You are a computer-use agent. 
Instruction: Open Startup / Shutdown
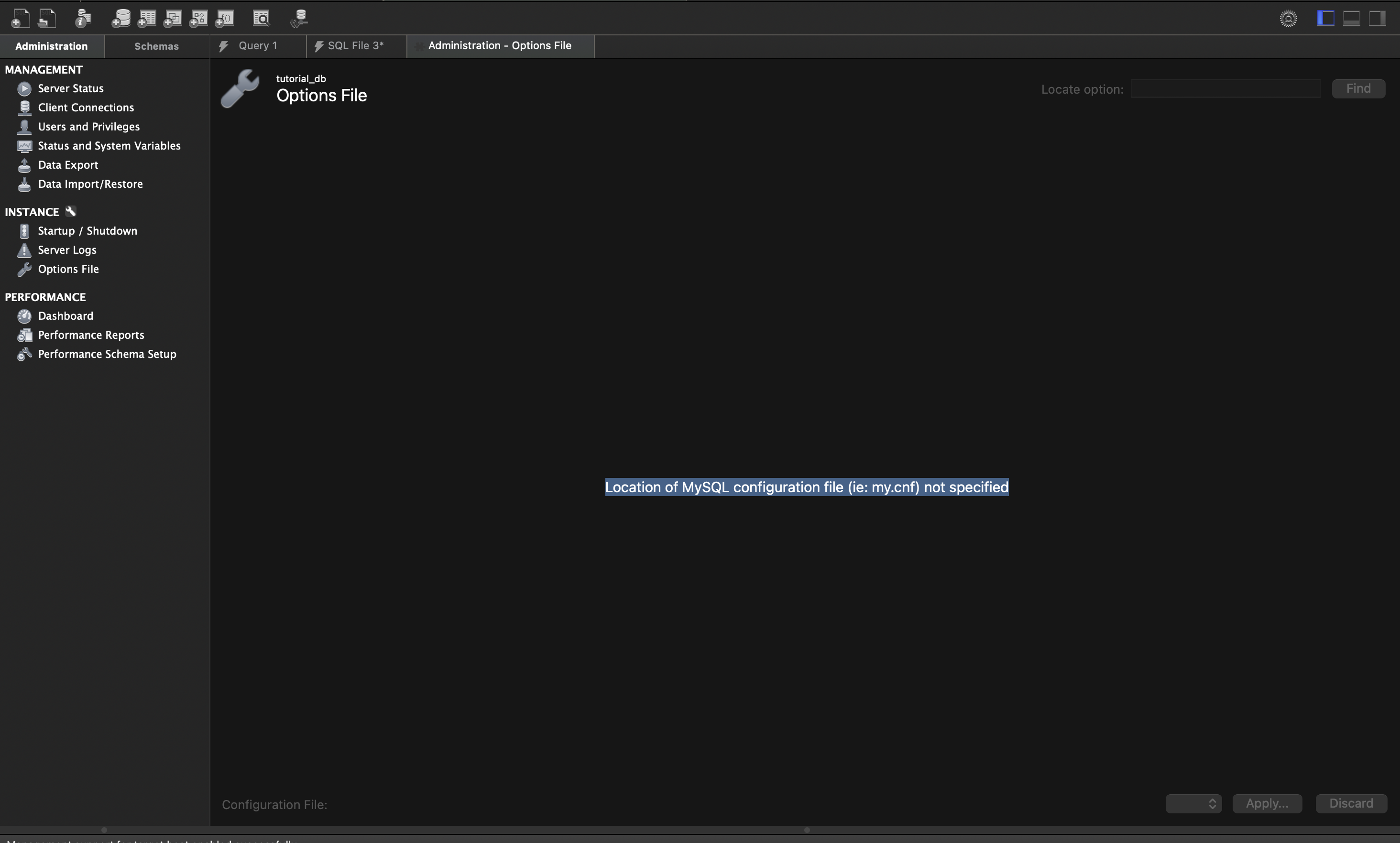pyautogui.click(x=87, y=231)
